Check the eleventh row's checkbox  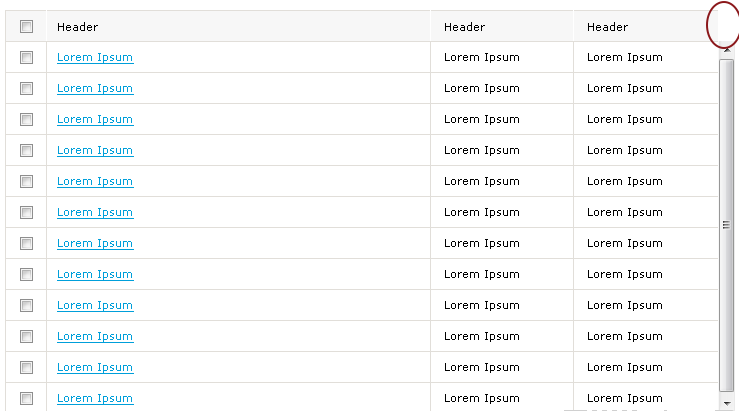[x=26, y=368]
